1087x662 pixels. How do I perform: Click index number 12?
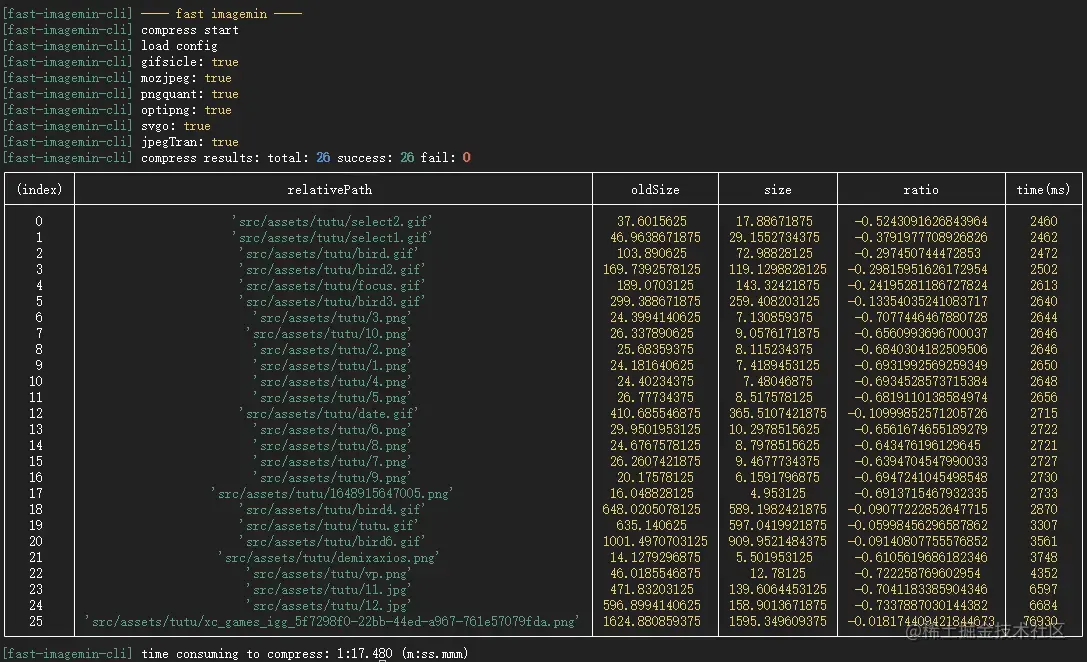36,413
